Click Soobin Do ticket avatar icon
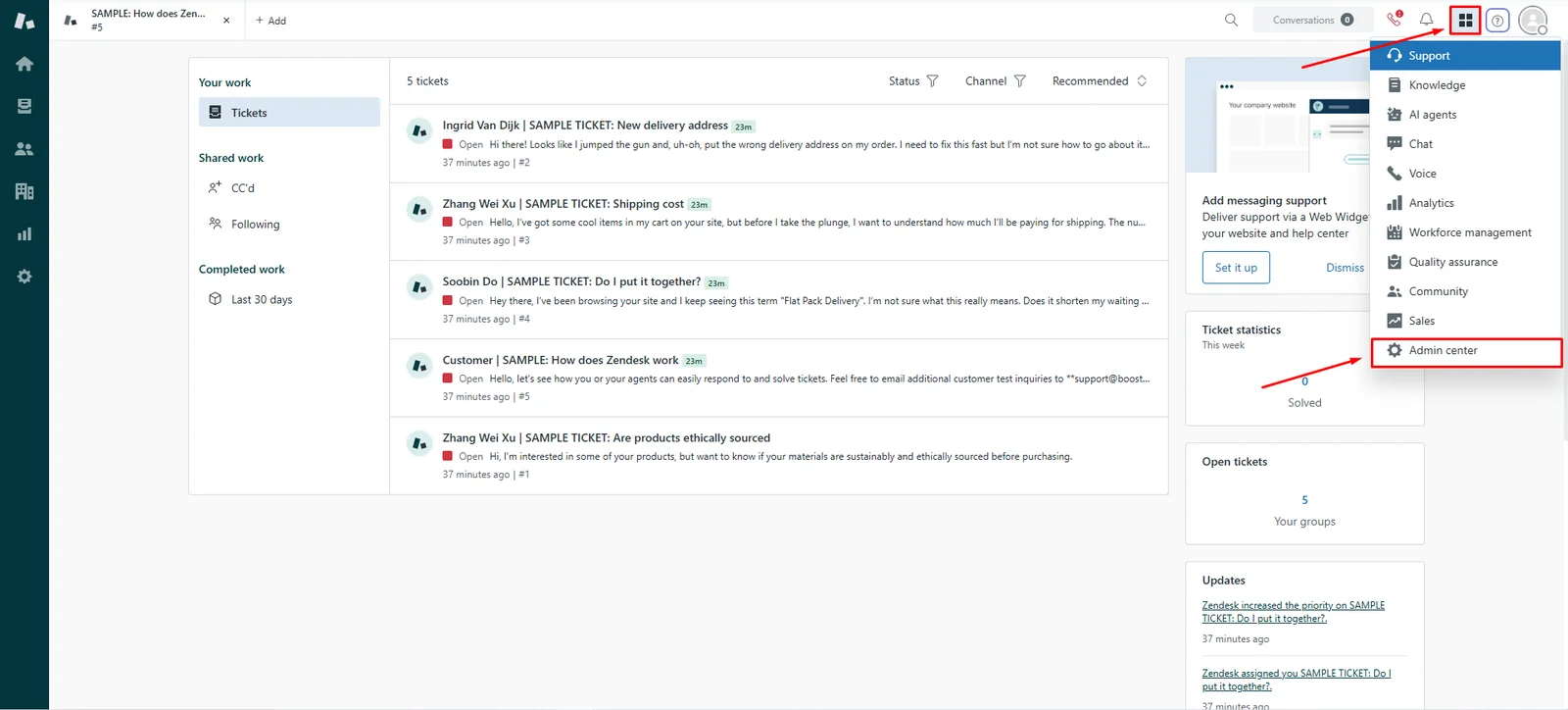The width and height of the screenshot is (1568, 710). [x=419, y=286]
